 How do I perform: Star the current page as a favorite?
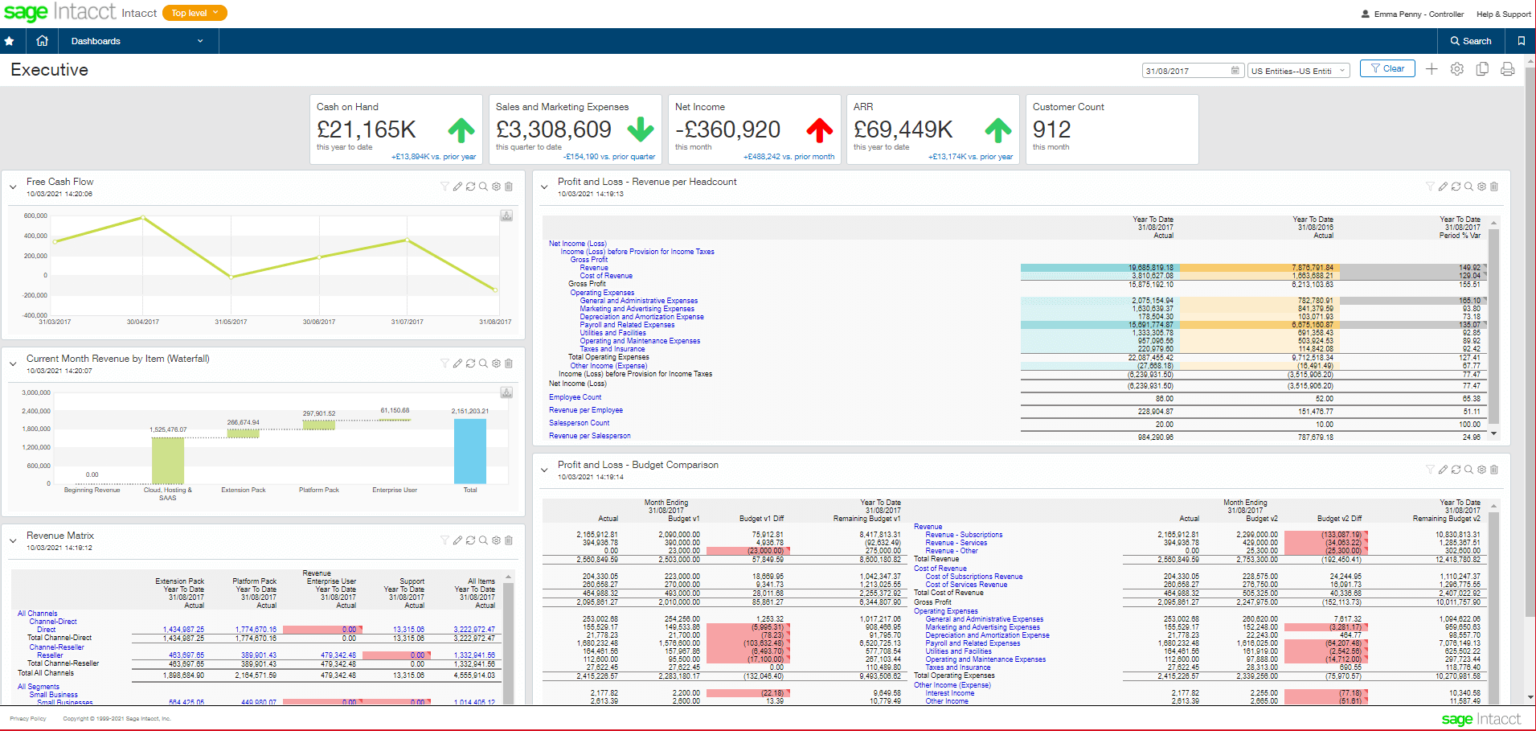[9, 41]
